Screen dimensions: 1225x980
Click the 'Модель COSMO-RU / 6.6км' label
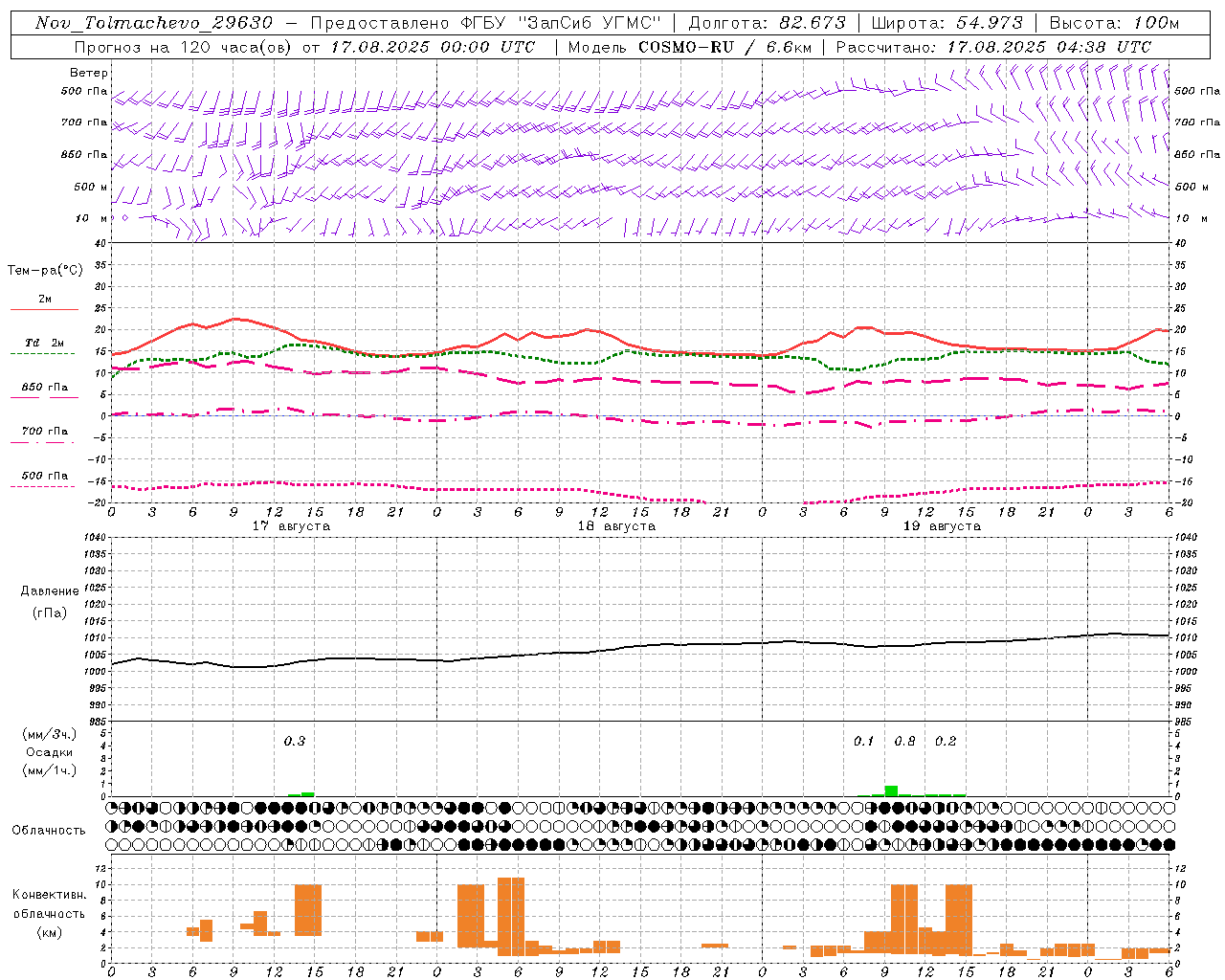(x=691, y=47)
